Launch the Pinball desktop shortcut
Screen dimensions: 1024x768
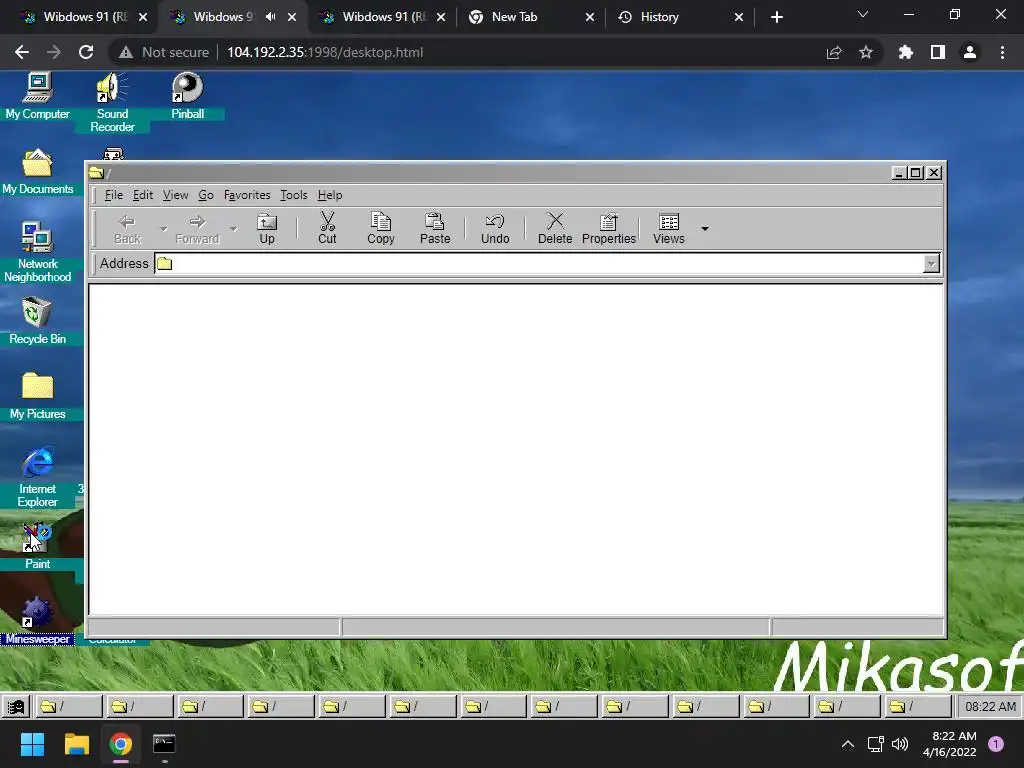coord(187,96)
